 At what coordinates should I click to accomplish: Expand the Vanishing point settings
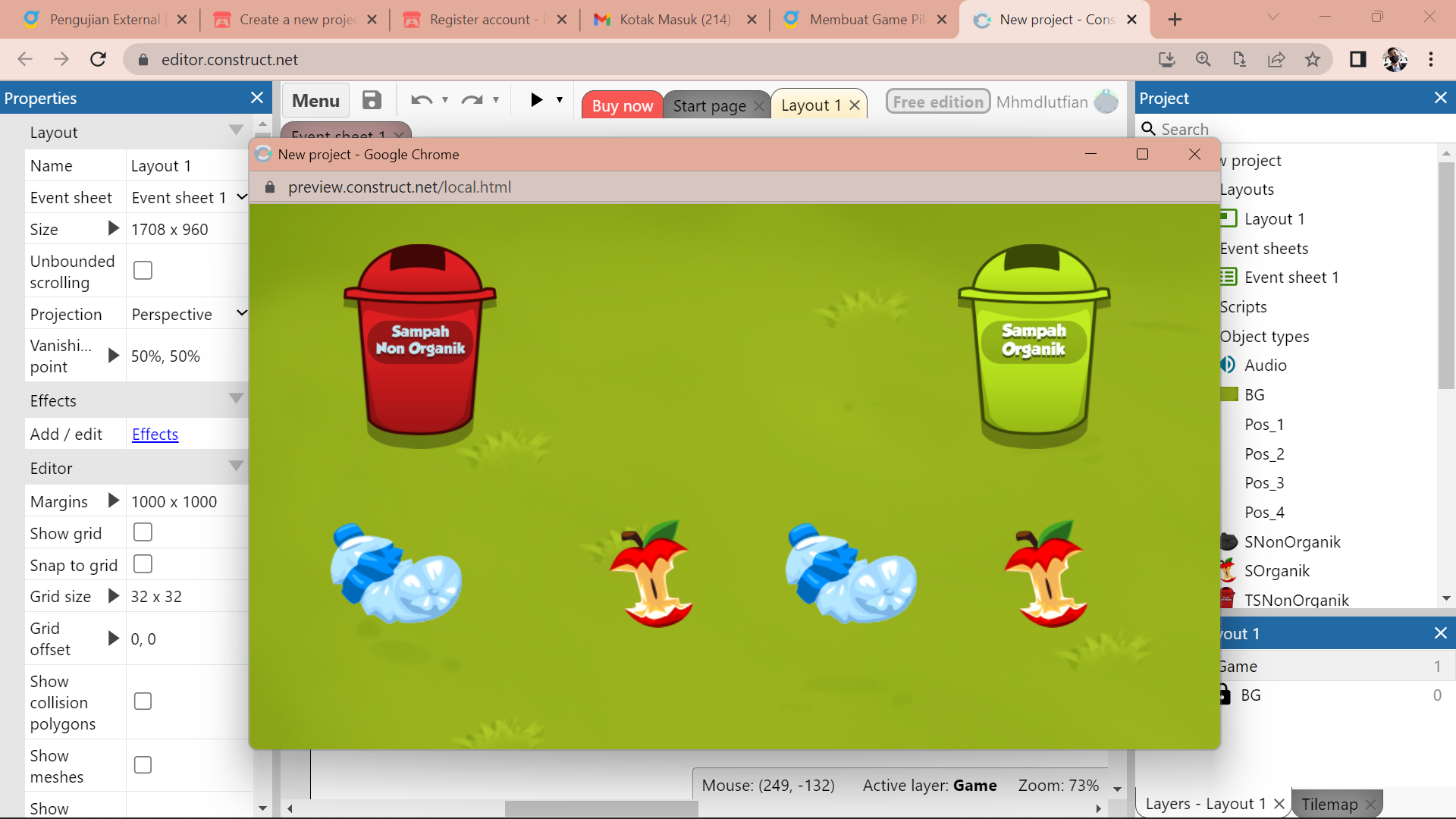pyautogui.click(x=112, y=356)
